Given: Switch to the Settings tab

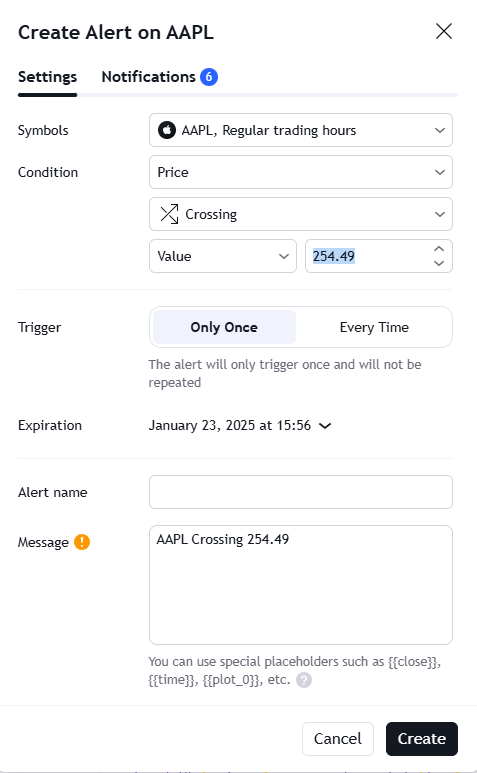Looking at the screenshot, I should (x=47, y=77).
